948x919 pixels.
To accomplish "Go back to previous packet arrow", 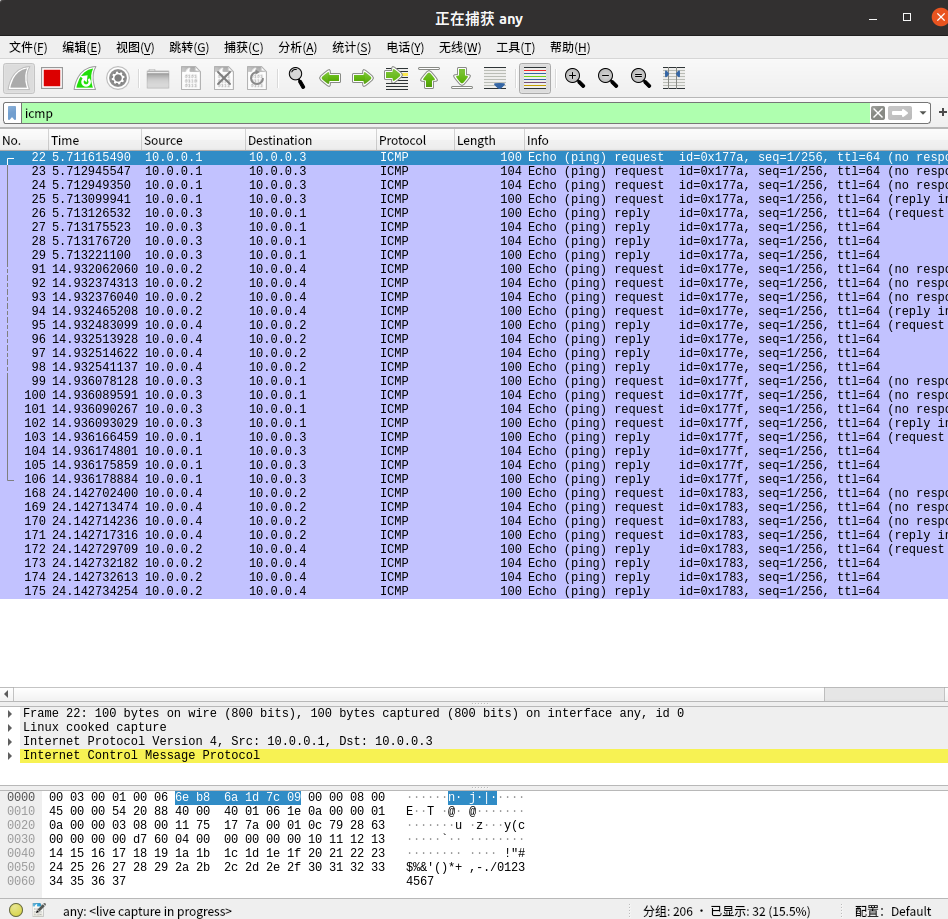I will pos(330,79).
